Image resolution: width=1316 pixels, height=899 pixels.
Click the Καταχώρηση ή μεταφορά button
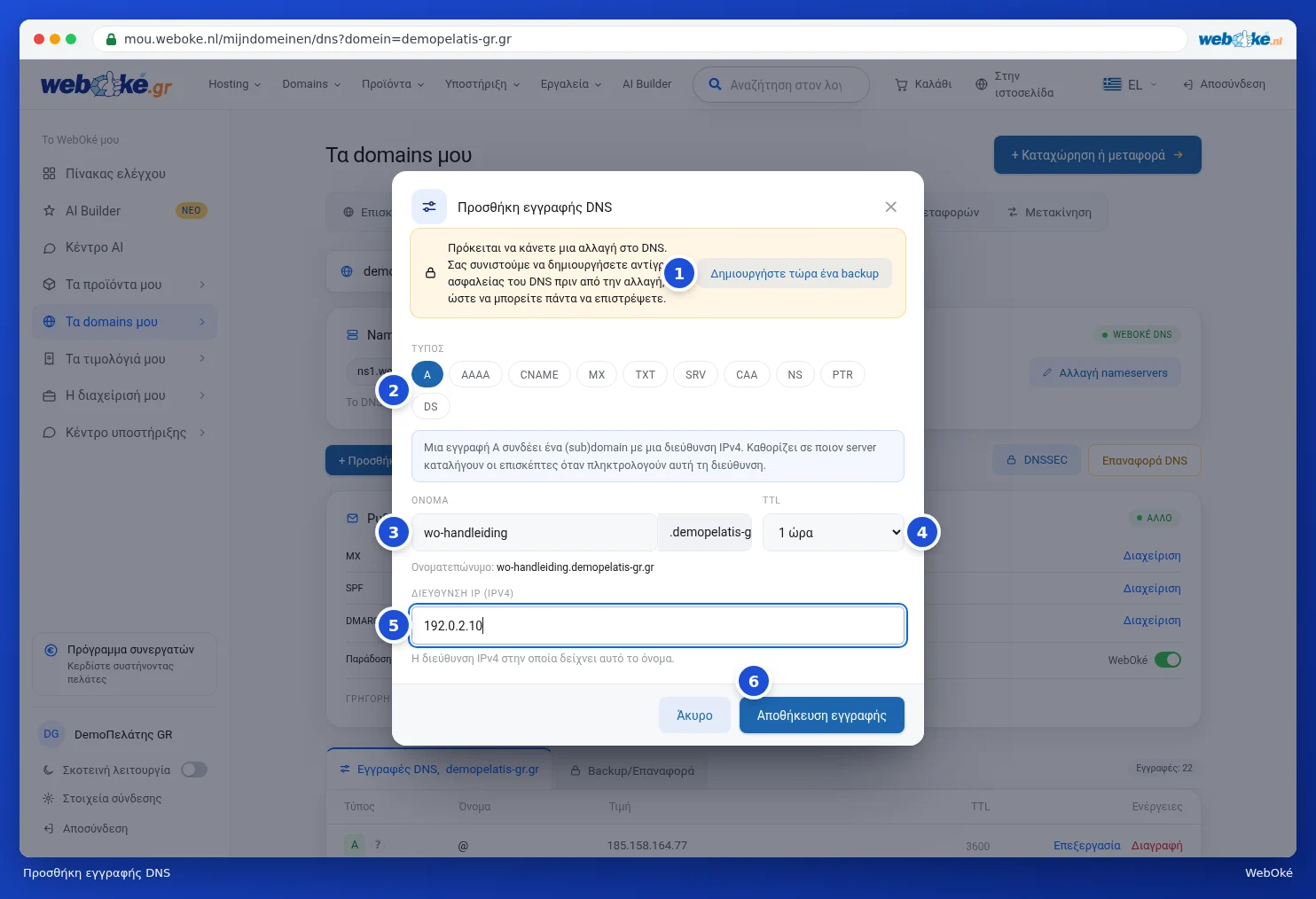pos(1098,155)
